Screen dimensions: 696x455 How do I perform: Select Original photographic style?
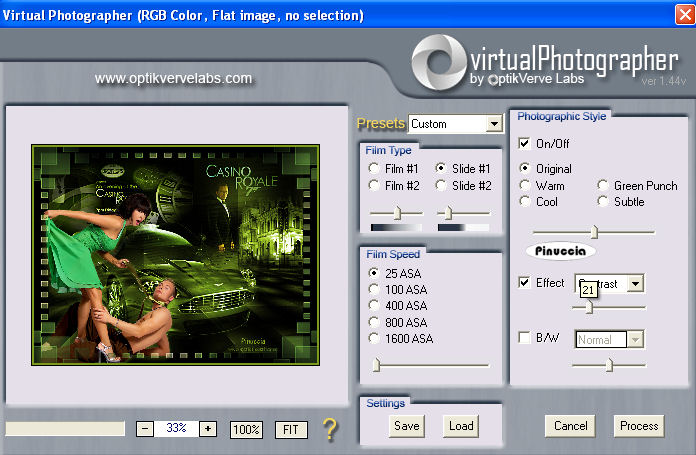[x=525, y=168]
